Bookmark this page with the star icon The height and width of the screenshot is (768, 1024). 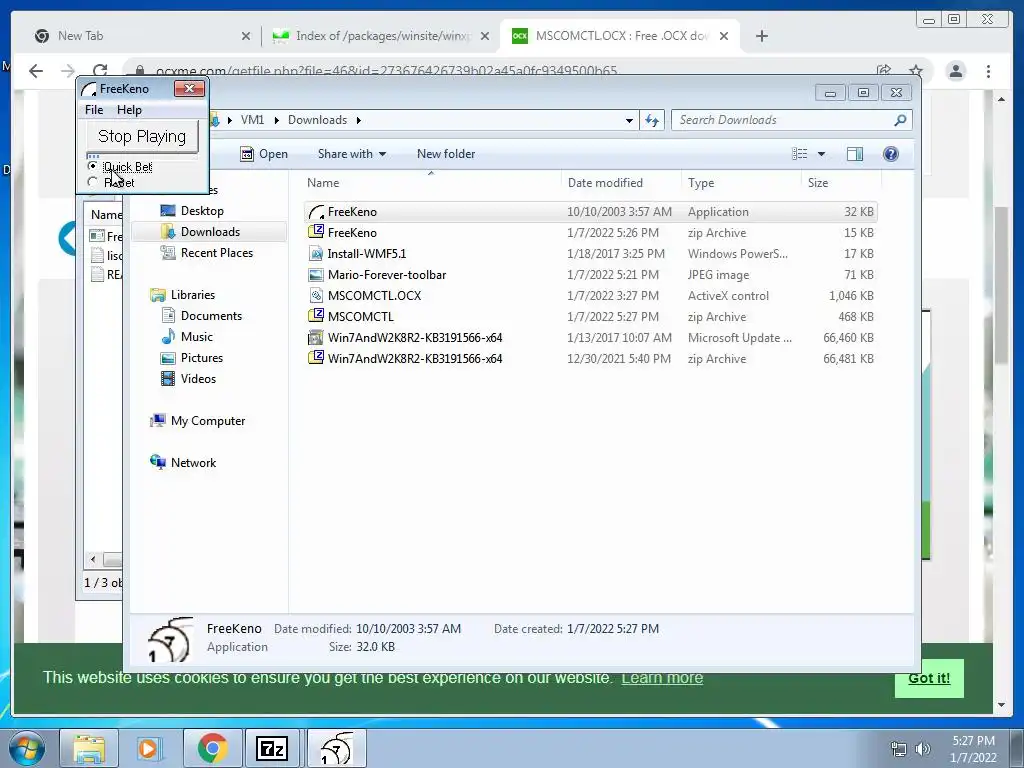coord(916,71)
